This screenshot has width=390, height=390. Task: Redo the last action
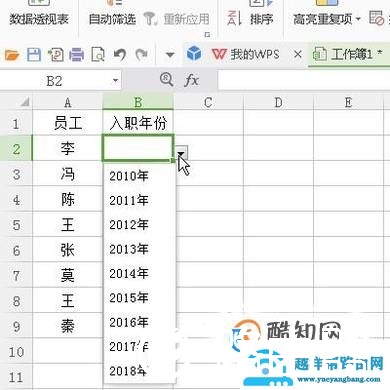click(142, 54)
